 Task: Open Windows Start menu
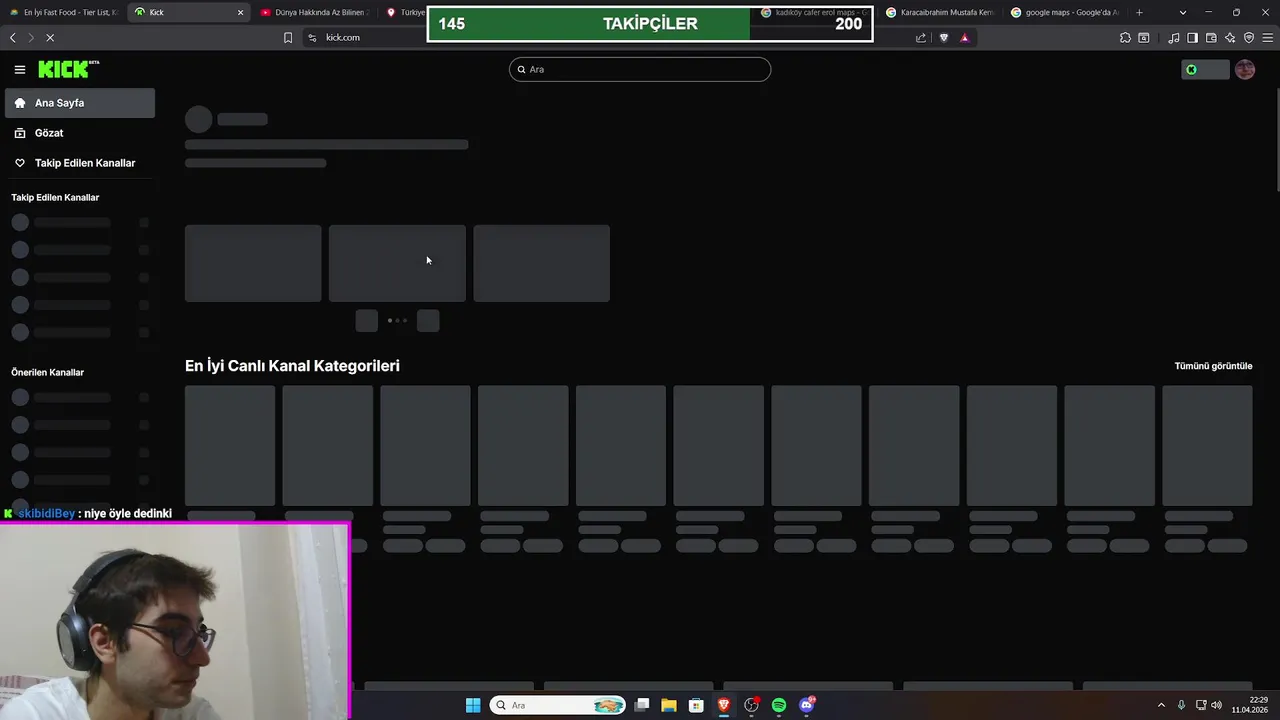tap(473, 705)
